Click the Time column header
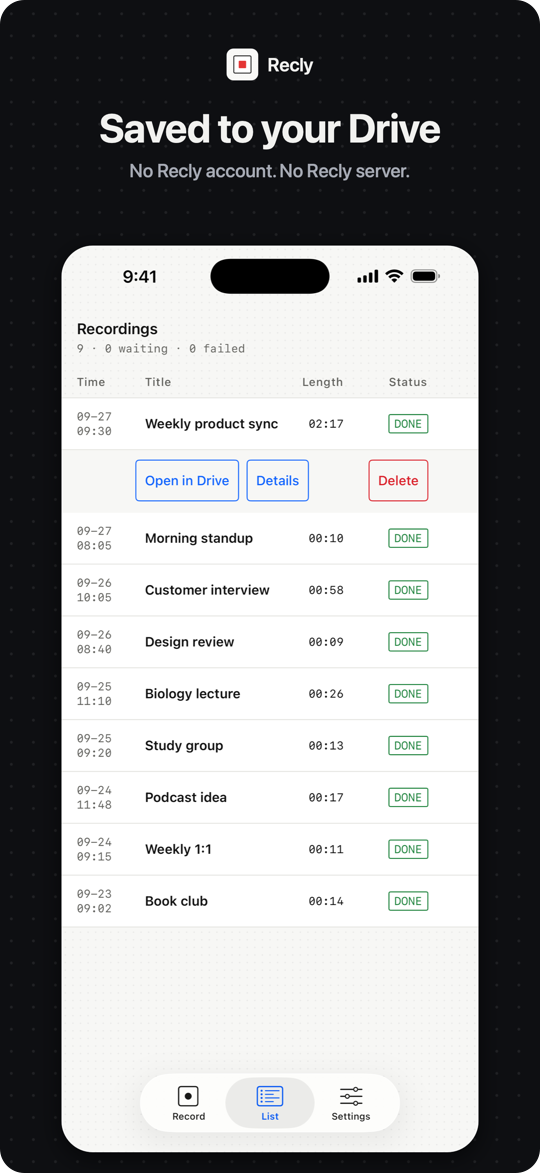 point(91,382)
